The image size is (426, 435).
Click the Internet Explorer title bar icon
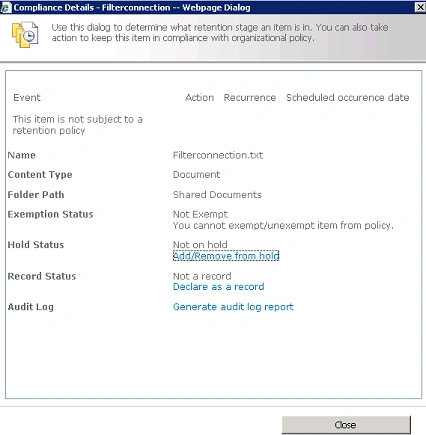(6, 7)
